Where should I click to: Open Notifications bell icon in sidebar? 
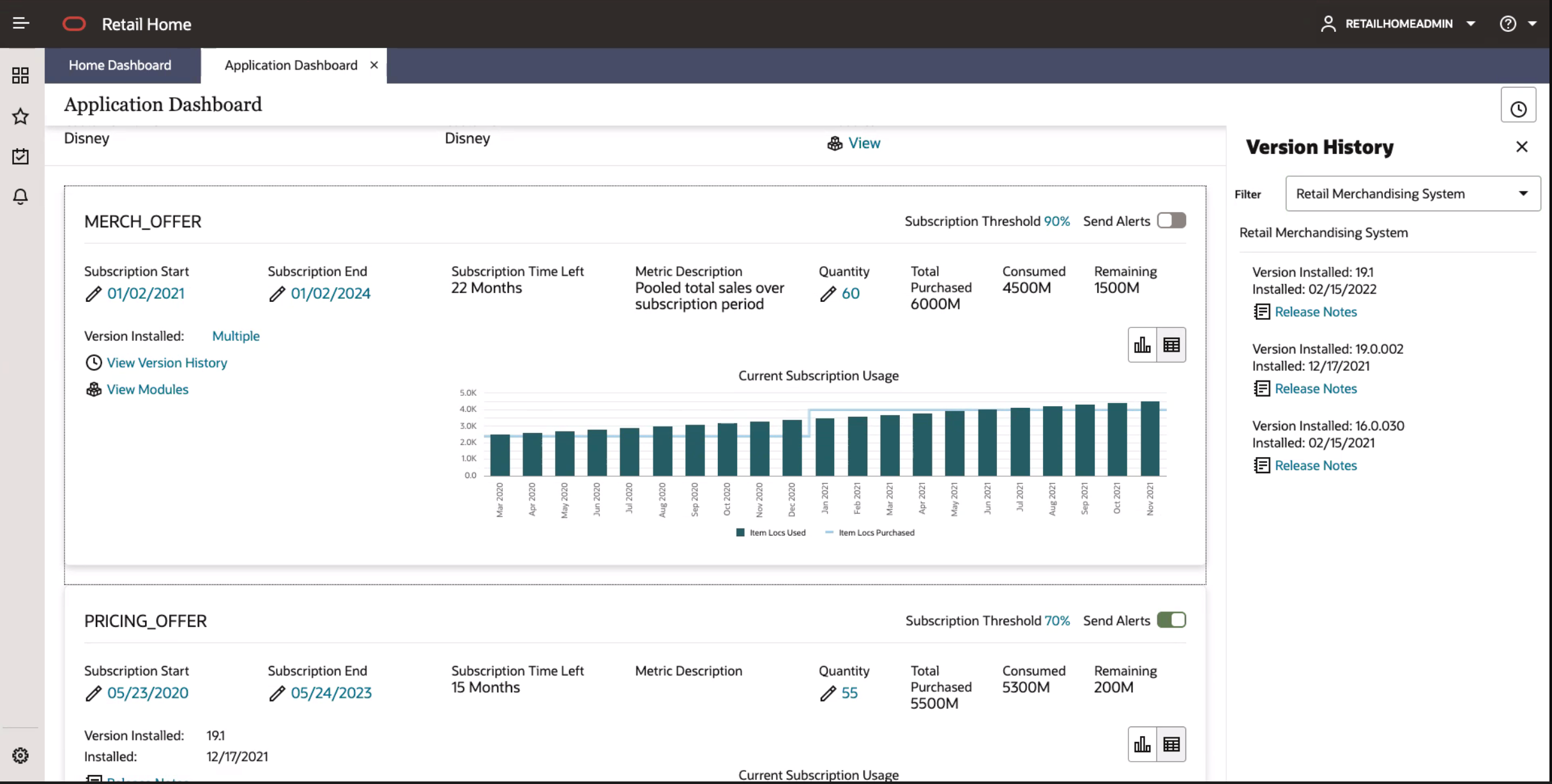click(20, 197)
